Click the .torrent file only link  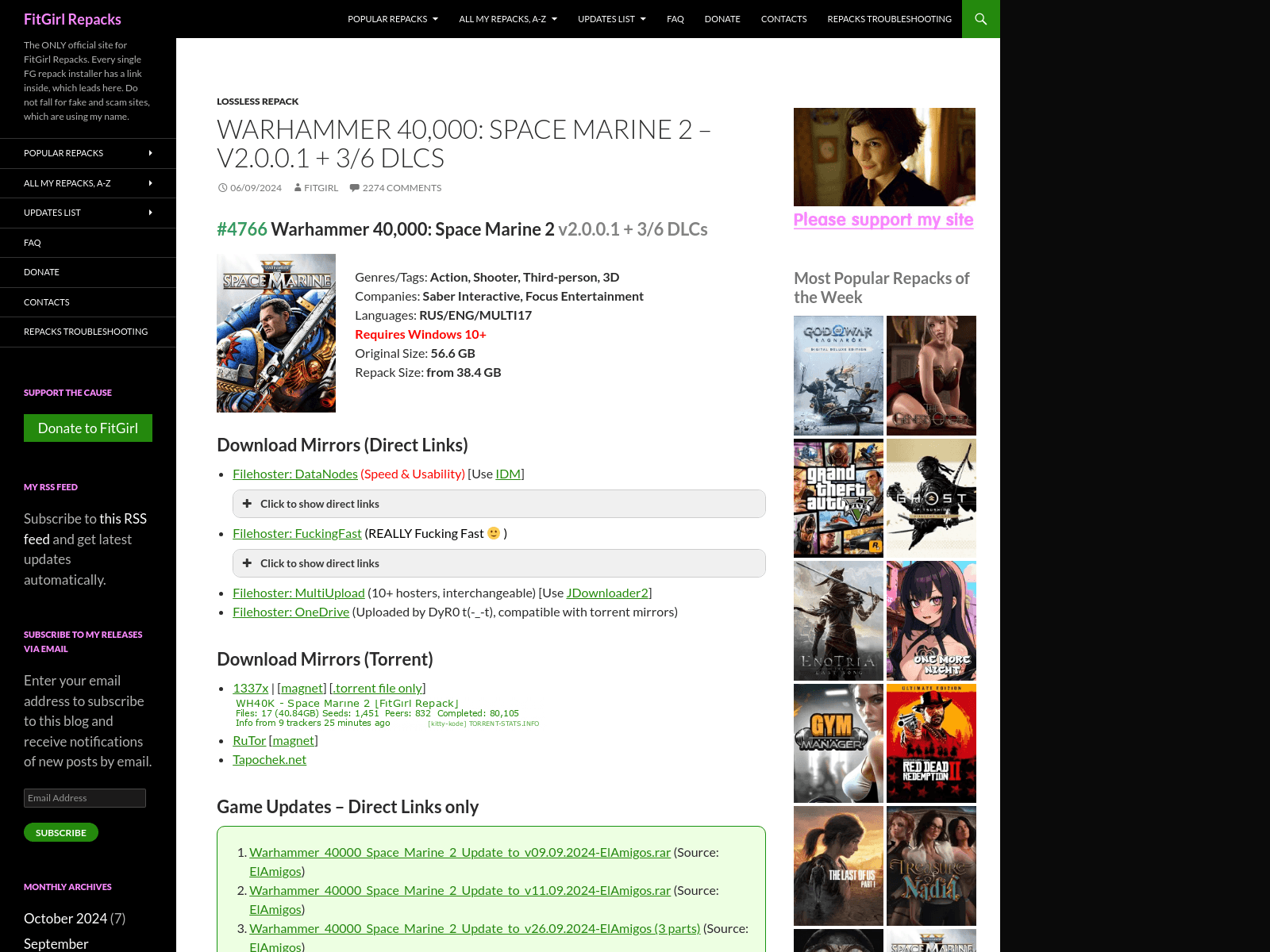point(378,688)
